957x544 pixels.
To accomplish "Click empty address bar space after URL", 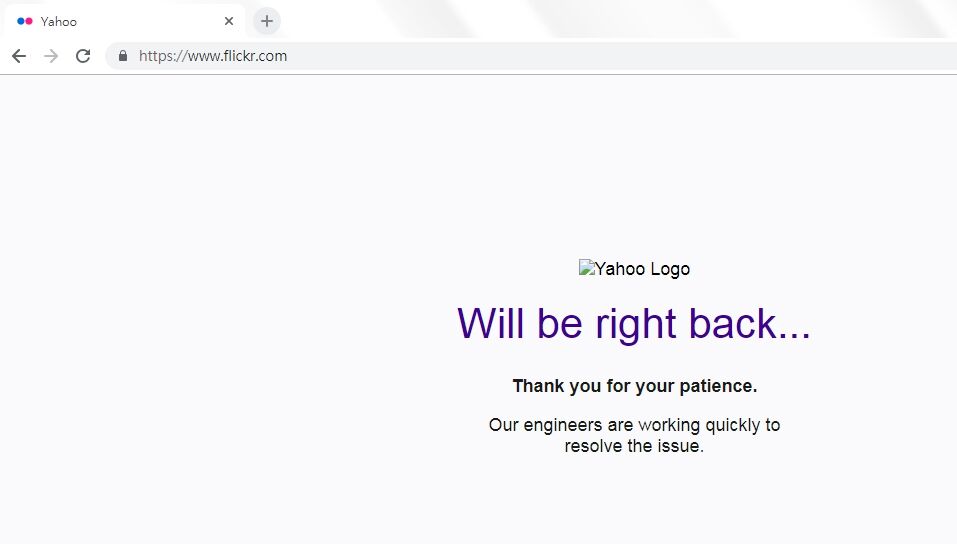I will coord(610,56).
